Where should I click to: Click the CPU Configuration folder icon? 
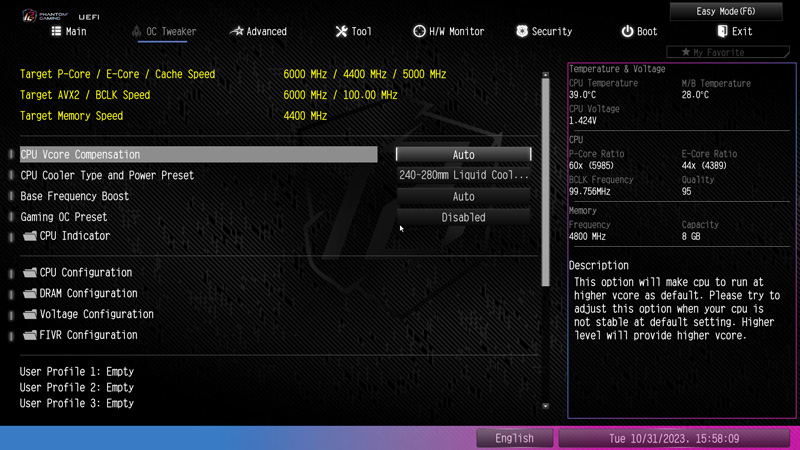coord(30,272)
